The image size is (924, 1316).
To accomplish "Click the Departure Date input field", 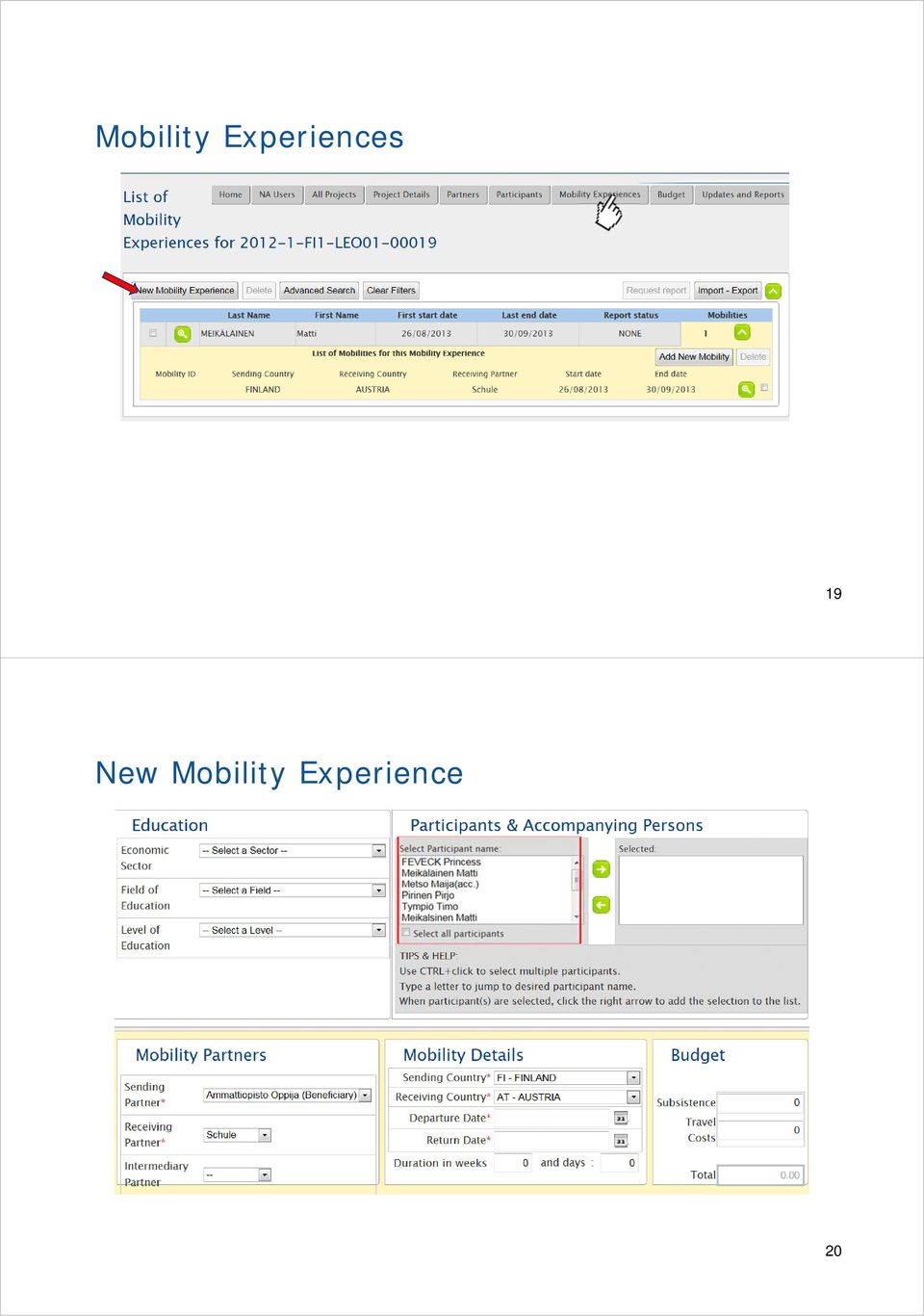I will (x=553, y=1118).
